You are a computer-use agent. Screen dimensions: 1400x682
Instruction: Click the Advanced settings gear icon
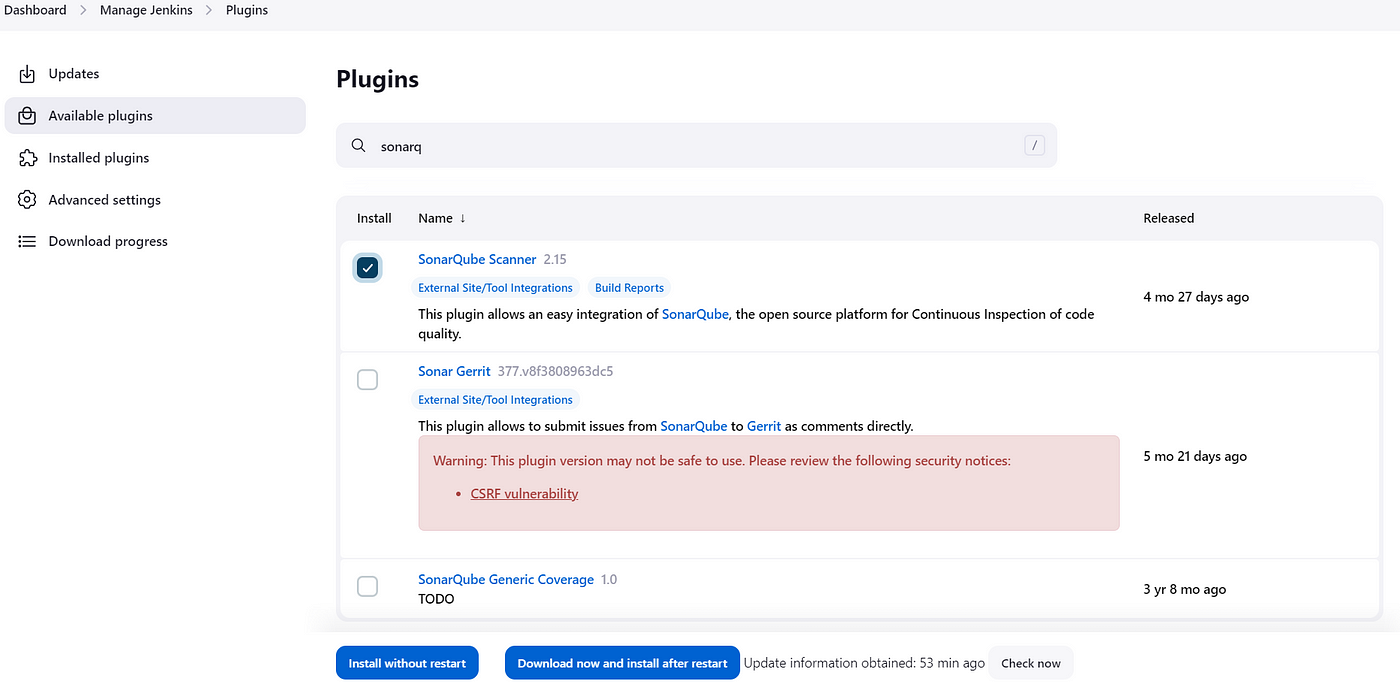tap(28, 200)
